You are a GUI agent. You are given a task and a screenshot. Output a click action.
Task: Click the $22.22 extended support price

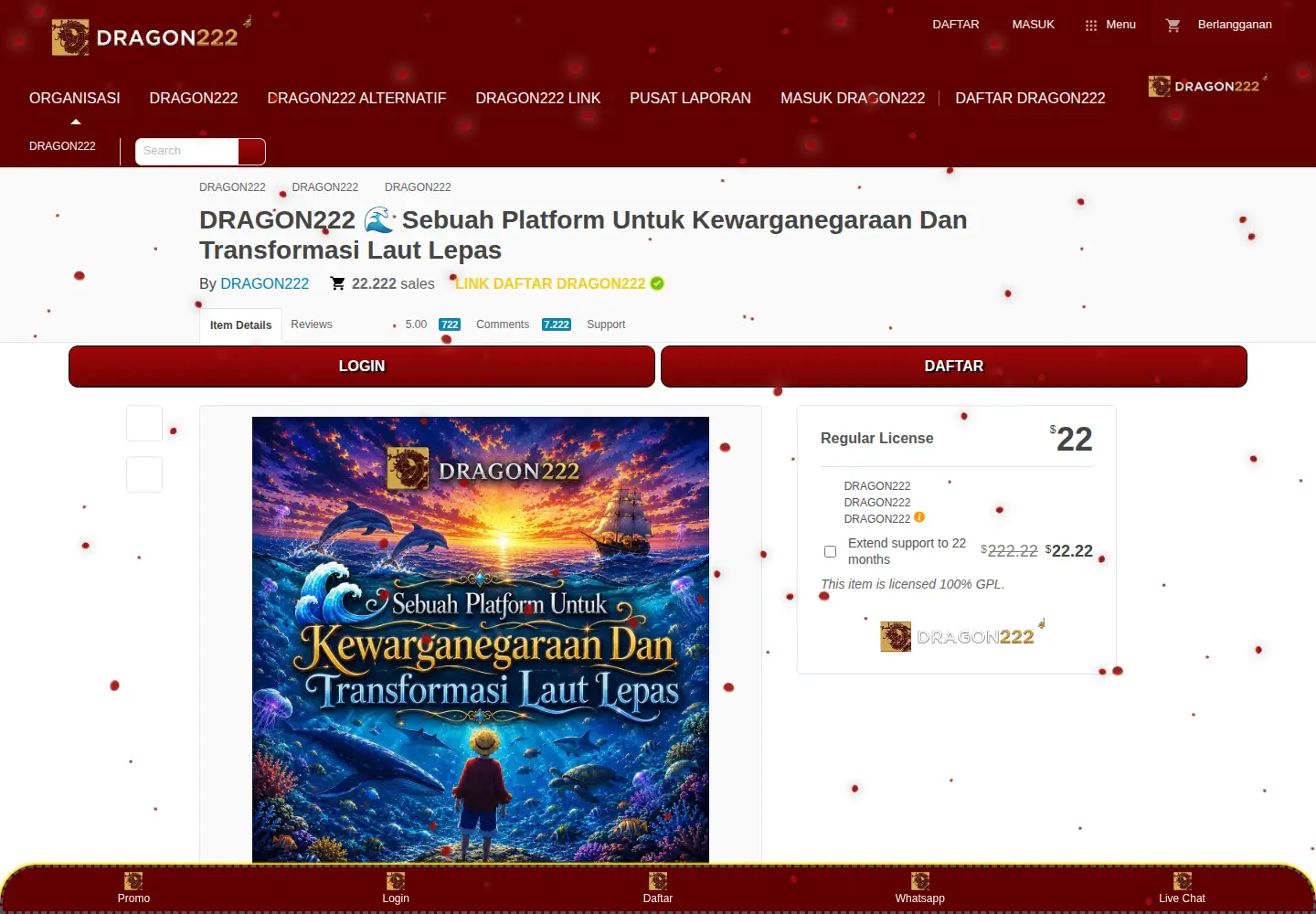1069,550
